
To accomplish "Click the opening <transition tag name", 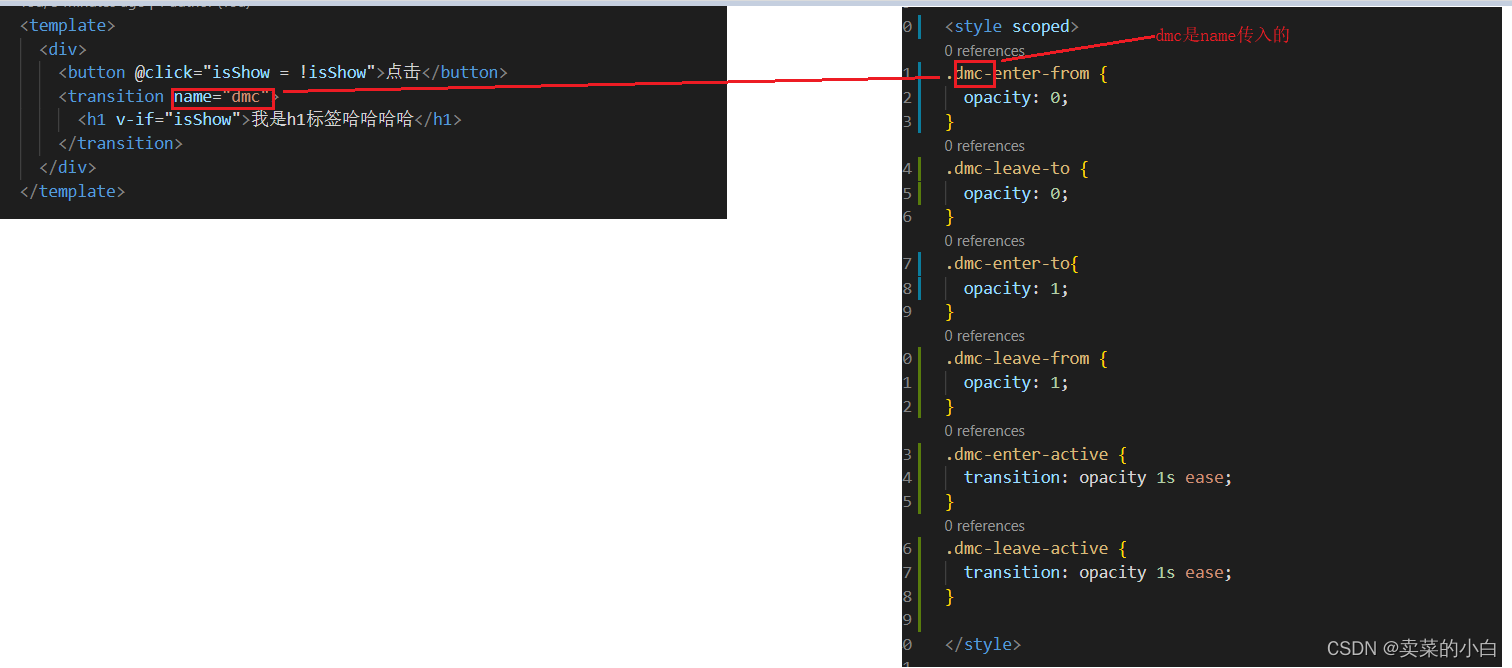I will (x=111, y=96).
